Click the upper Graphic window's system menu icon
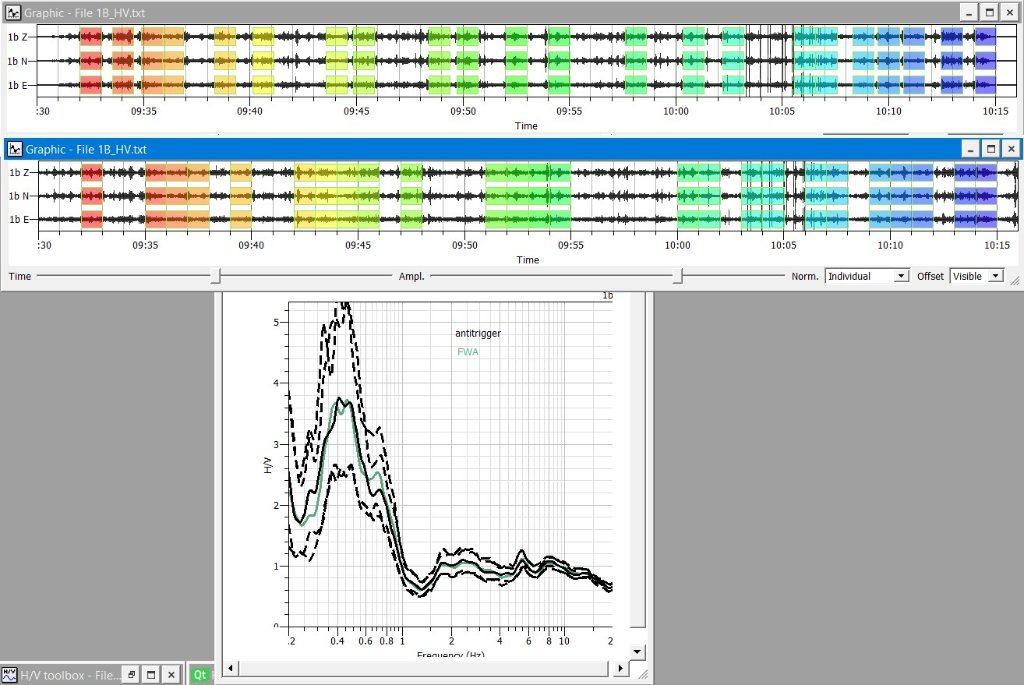Image resolution: width=1024 pixels, height=685 pixels. point(13,13)
